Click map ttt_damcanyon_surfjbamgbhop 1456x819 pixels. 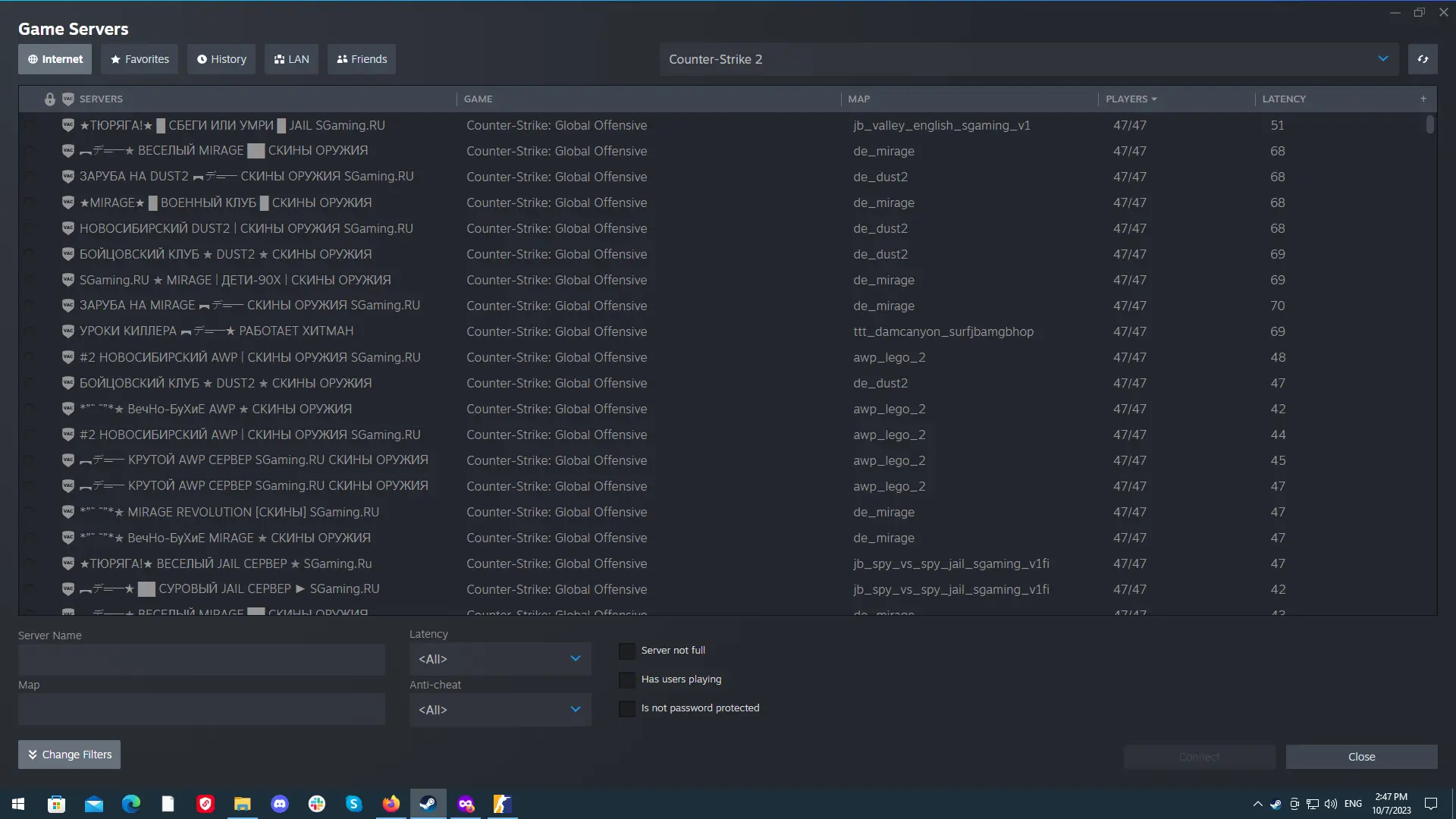click(943, 331)
